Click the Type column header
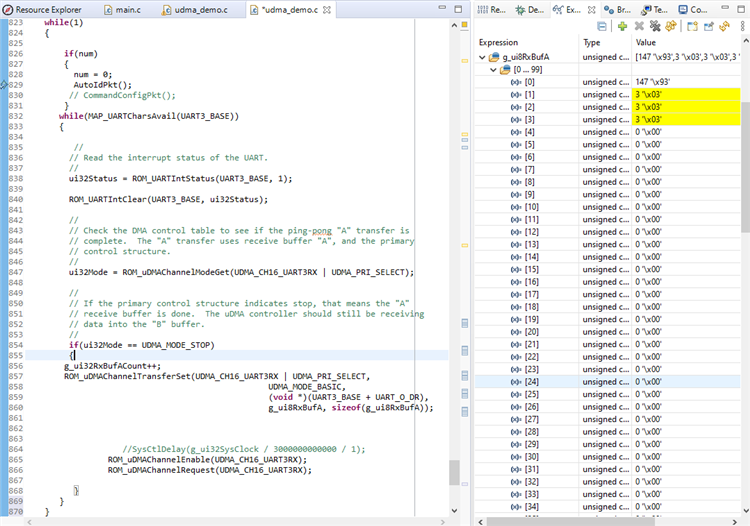Image resolution: width=750 pixels, height=526 pixels. click(x=592, y=43)
